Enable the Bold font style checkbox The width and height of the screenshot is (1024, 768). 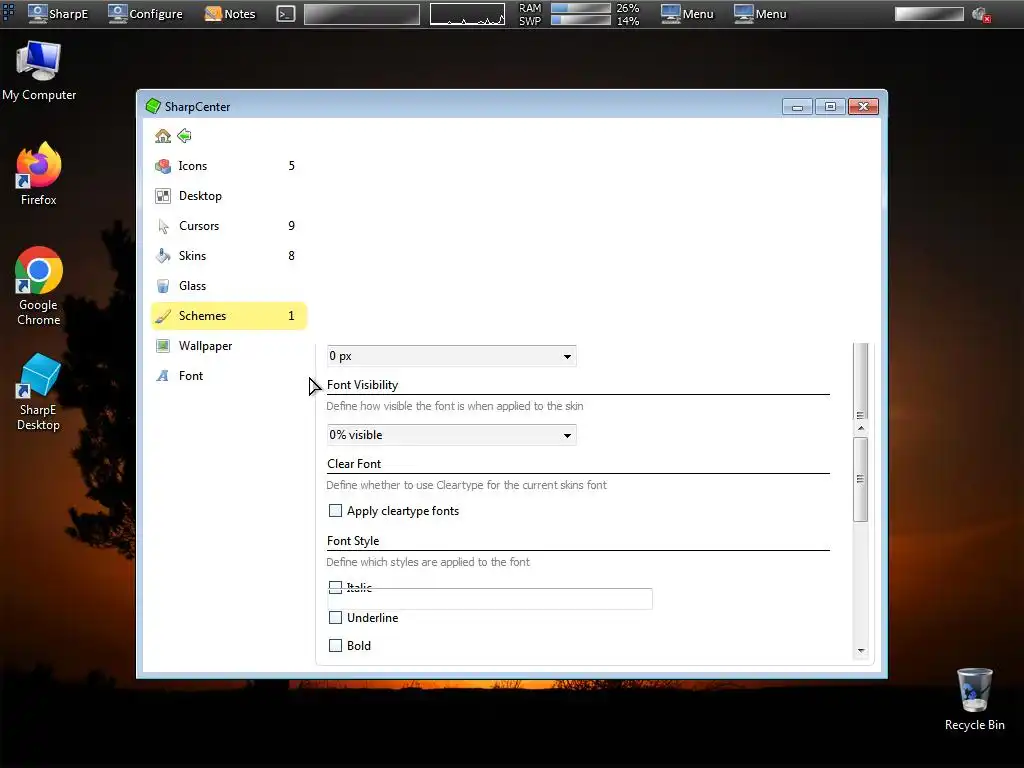[x=335, y=645]
